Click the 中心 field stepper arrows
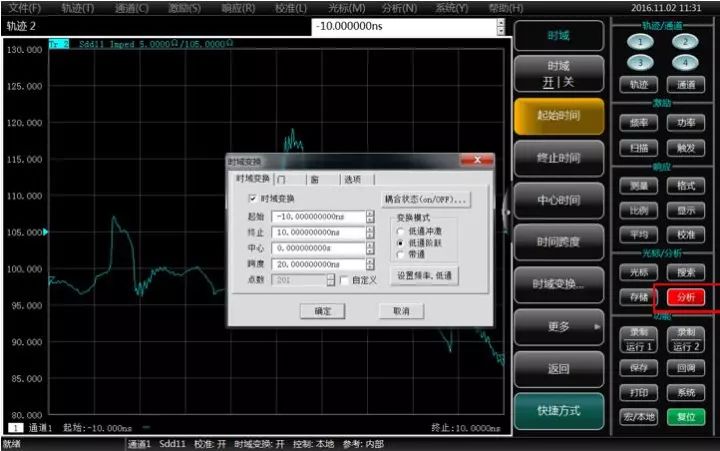This screenshot has height=451, width=720. pos(370,248)
